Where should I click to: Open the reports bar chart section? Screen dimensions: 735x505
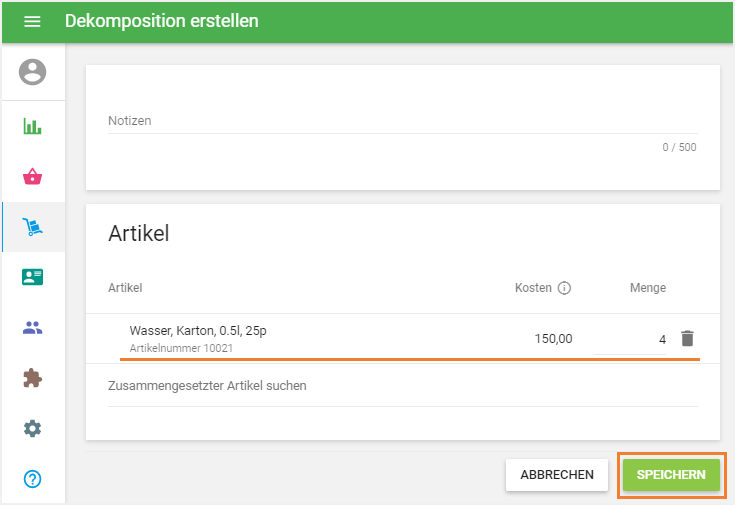pyautogui.click(x=33, y=127)
